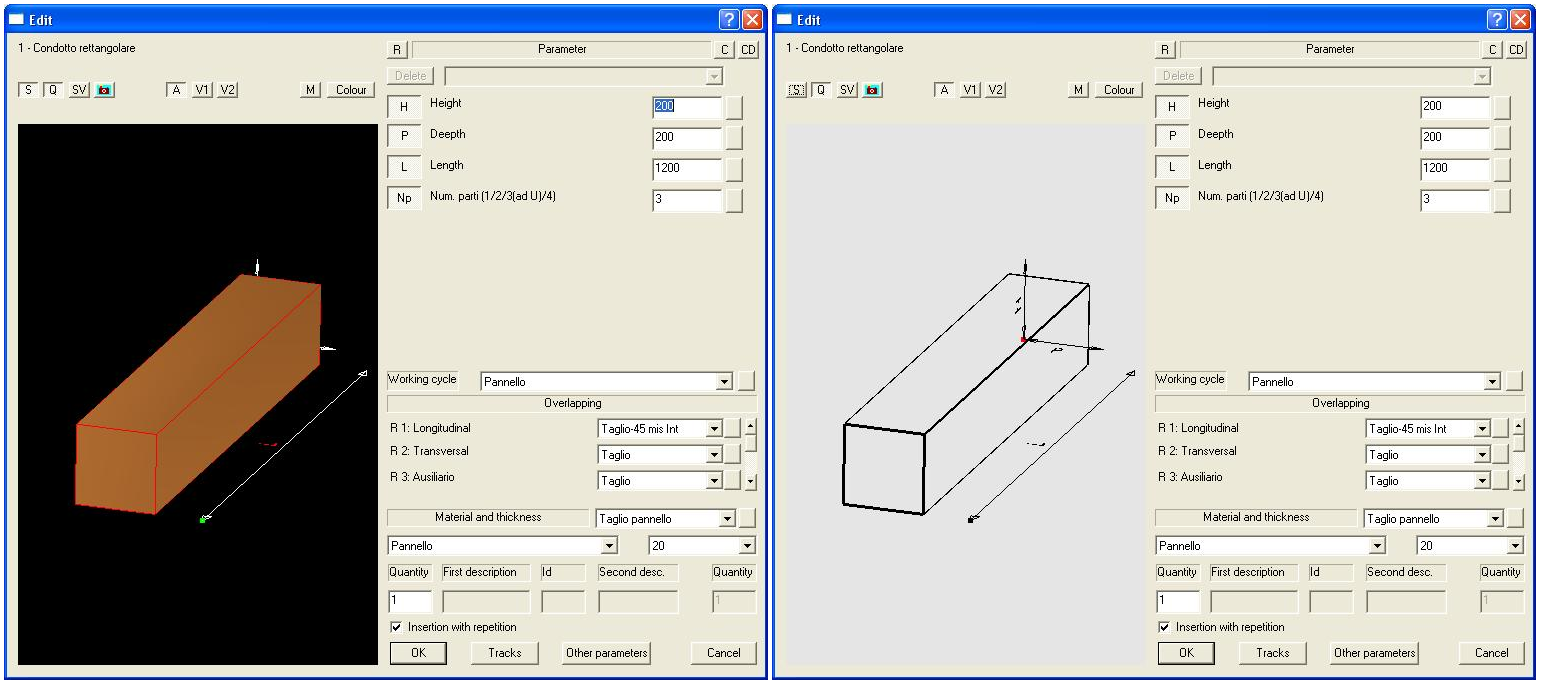This screenshot has height=686, width=1543.
Task: Open R 1 Longitudinal dropdown in black-preview window
Action: click(713, 429)
